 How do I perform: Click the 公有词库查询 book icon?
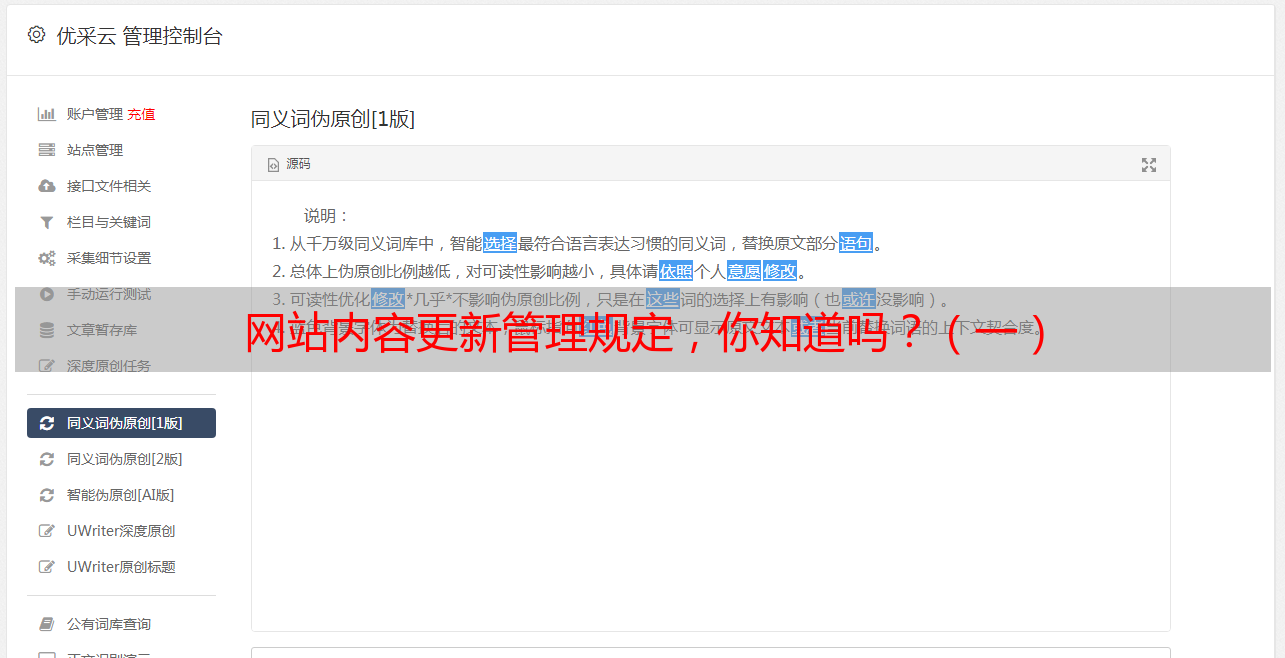click(x=46, y=624)
